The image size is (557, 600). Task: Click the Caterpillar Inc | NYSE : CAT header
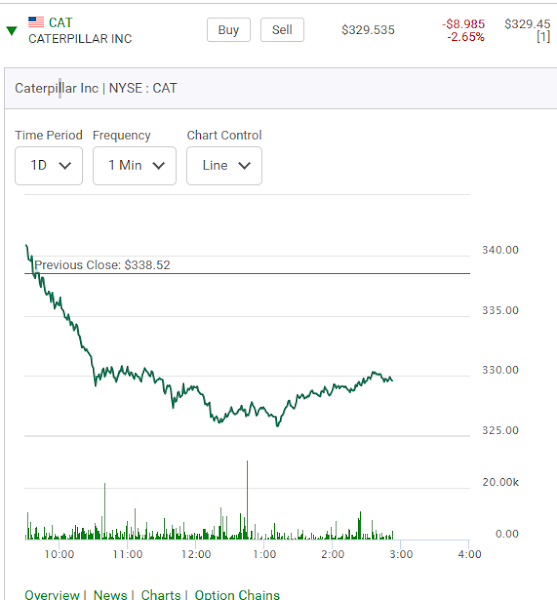click(x=96, y=88)
